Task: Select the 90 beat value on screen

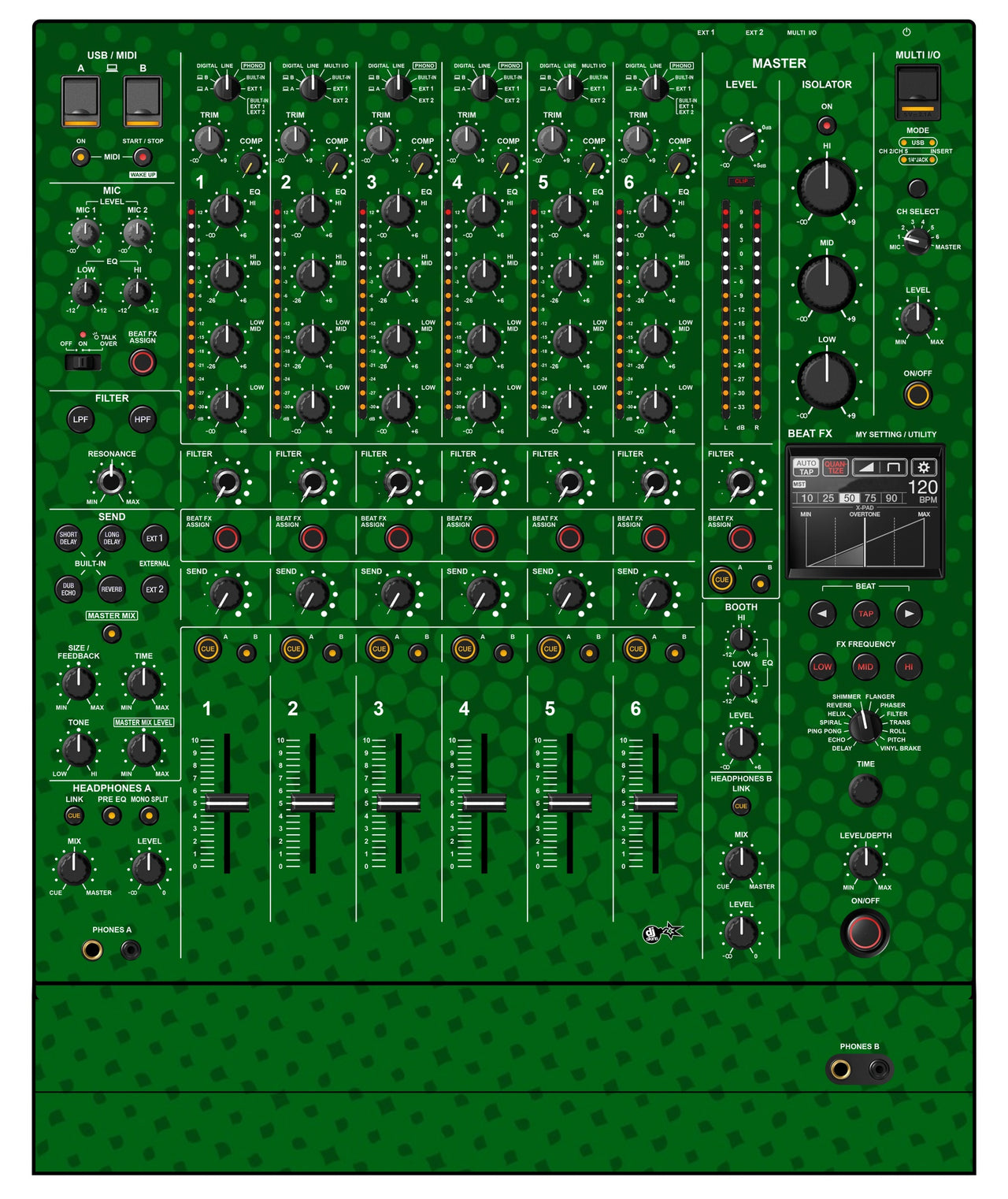Action: click(x=891, y=498)
